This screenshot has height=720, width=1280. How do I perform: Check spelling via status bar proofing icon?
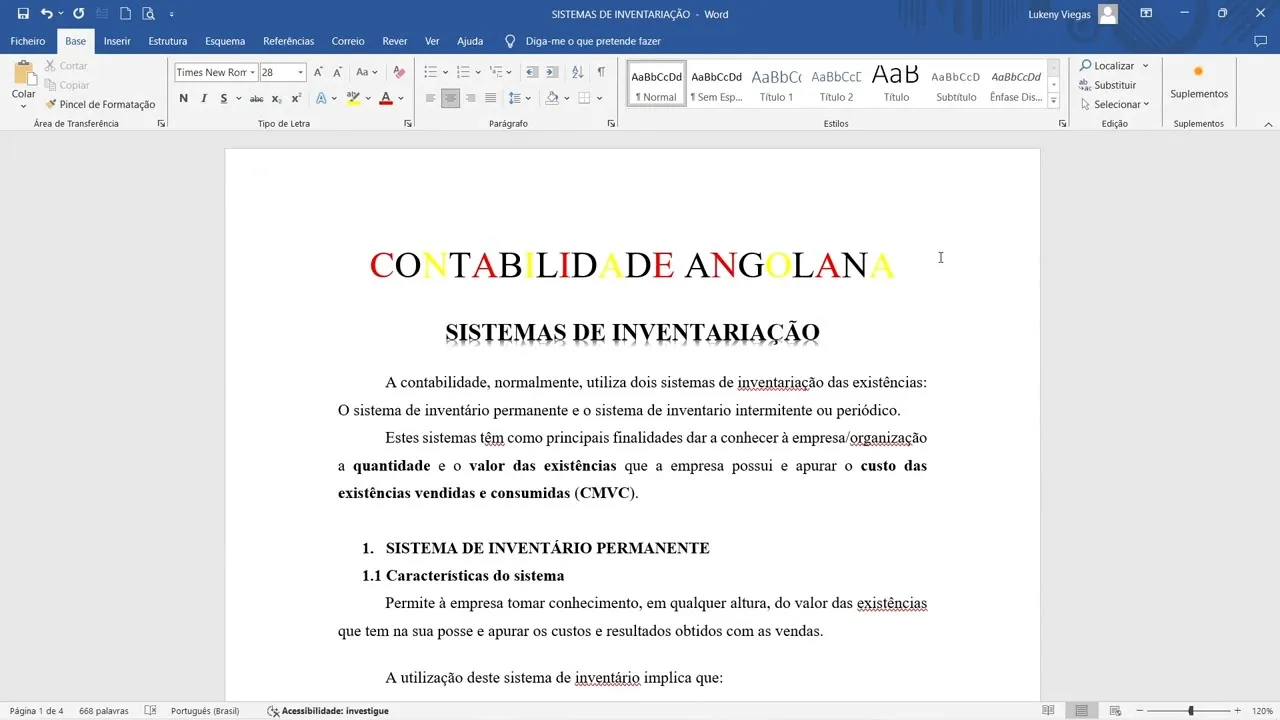click(x=150, y=711)
